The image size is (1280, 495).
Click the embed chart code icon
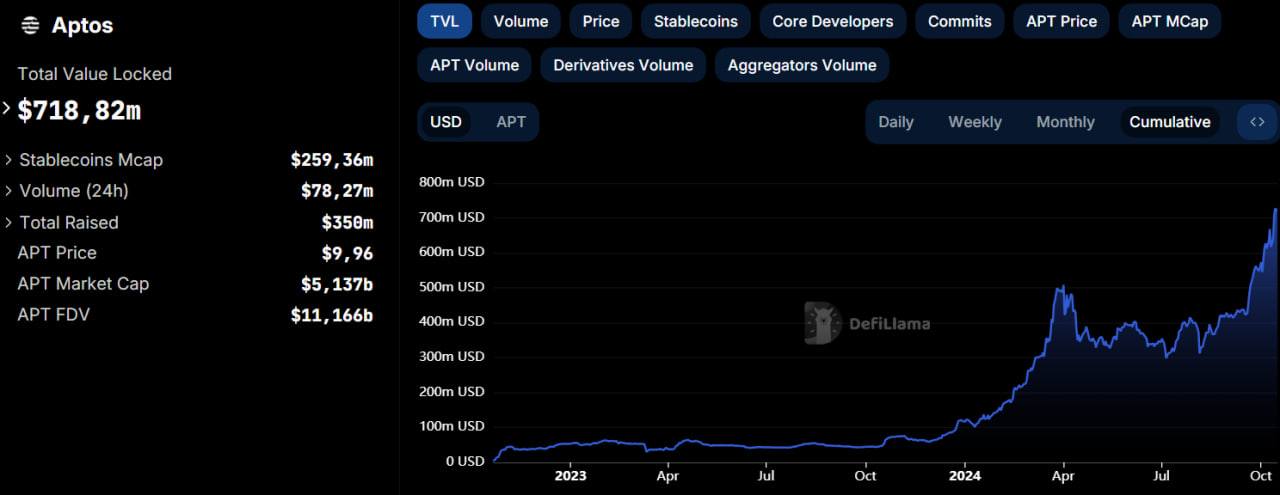click(x=1257, y=122)
